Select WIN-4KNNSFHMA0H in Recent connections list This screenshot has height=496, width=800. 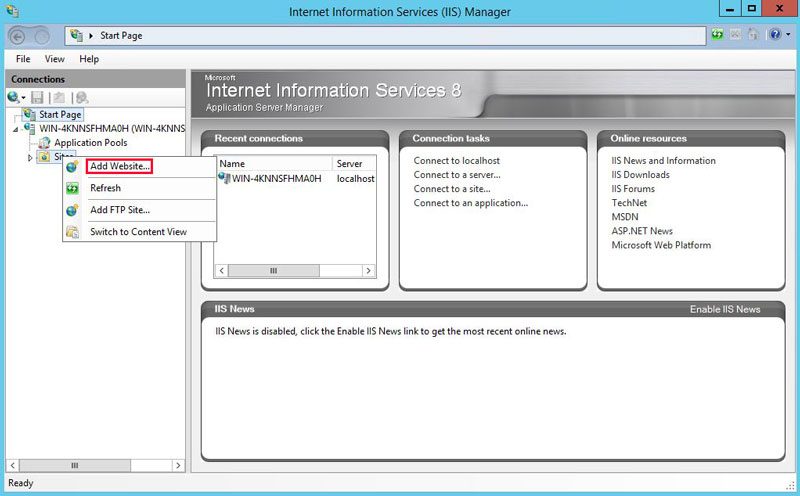277,179
